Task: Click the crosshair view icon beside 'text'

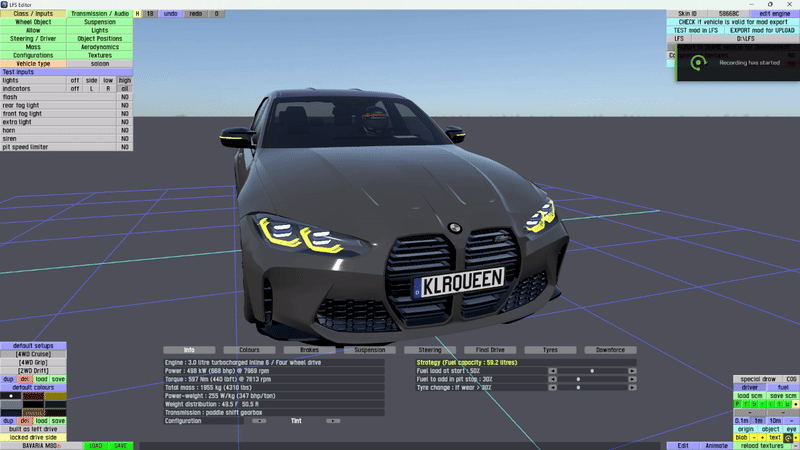Action: click(x=788, y=438)
